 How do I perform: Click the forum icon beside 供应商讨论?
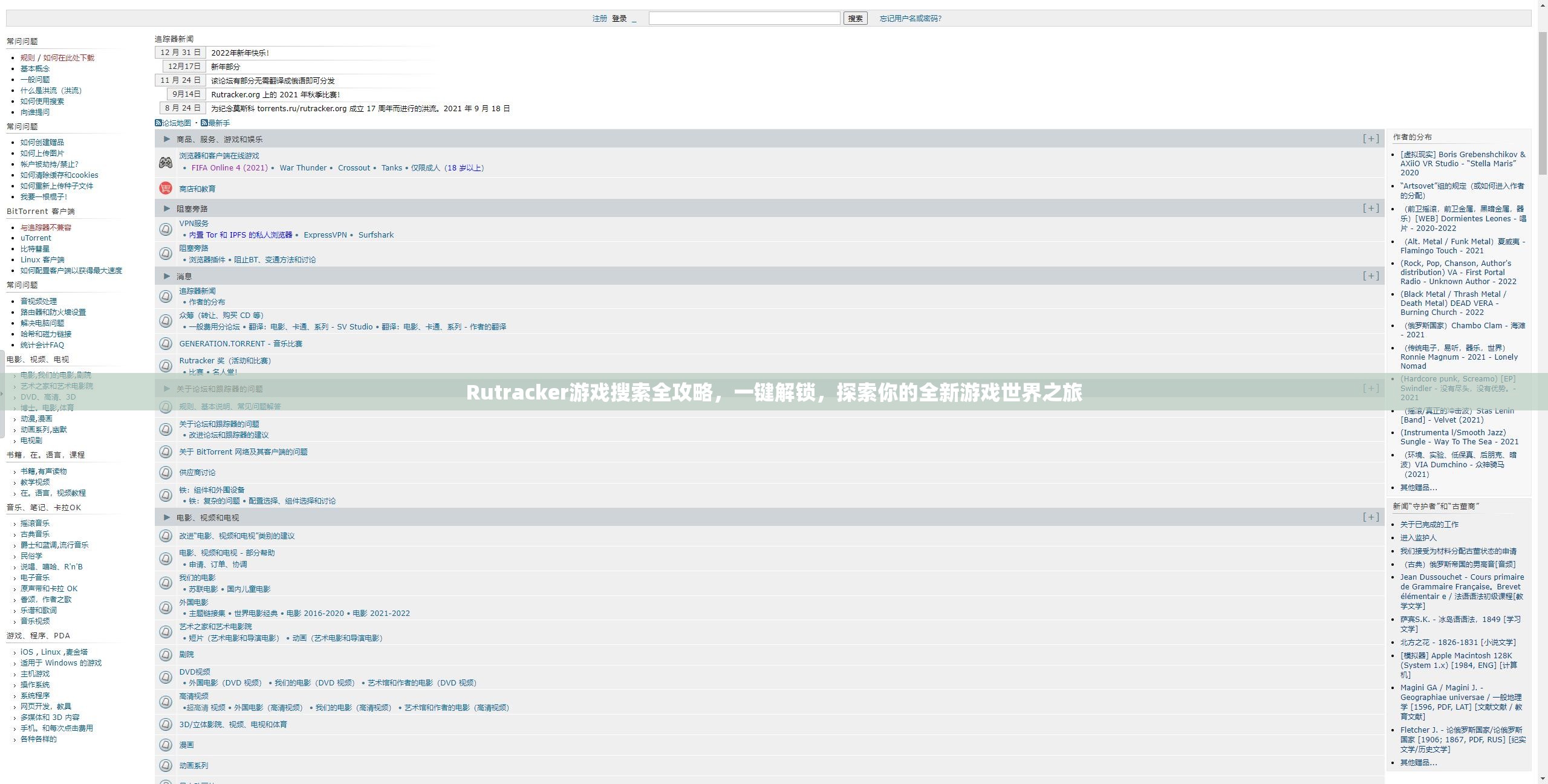coord(165,472)
